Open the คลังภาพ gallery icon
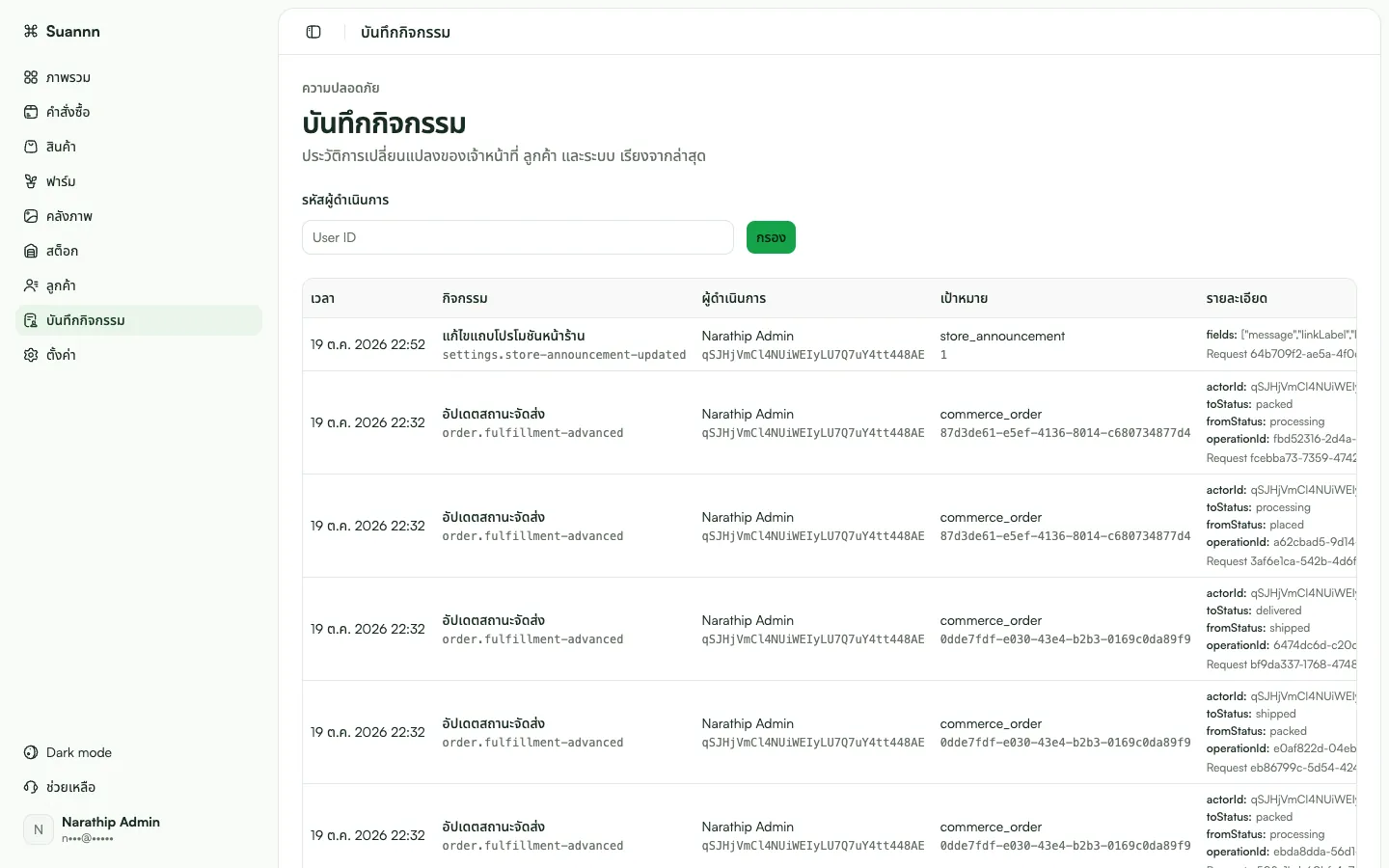Image resolution: width=1389 pixels, height=868 pixels. 31,216
